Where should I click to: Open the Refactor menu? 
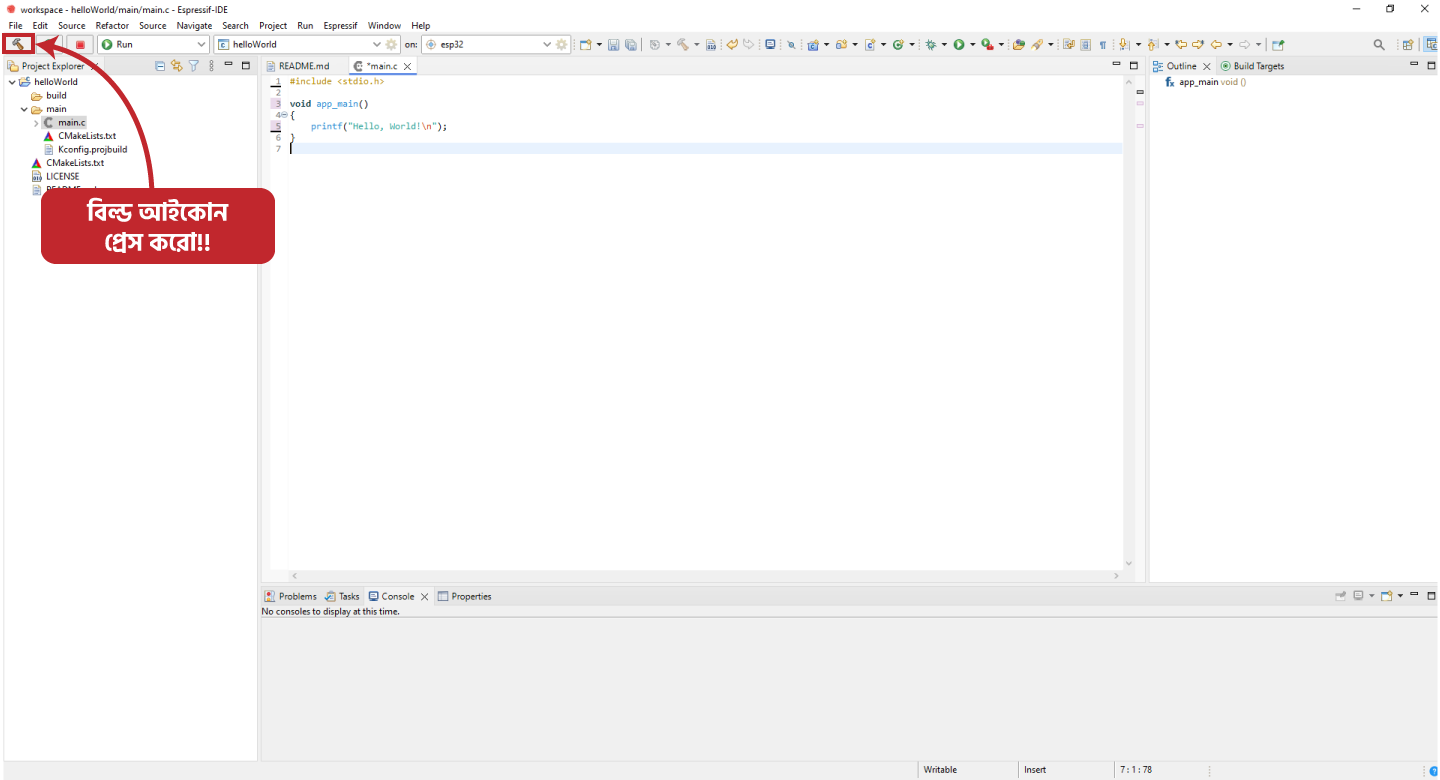tap(112, 26)
